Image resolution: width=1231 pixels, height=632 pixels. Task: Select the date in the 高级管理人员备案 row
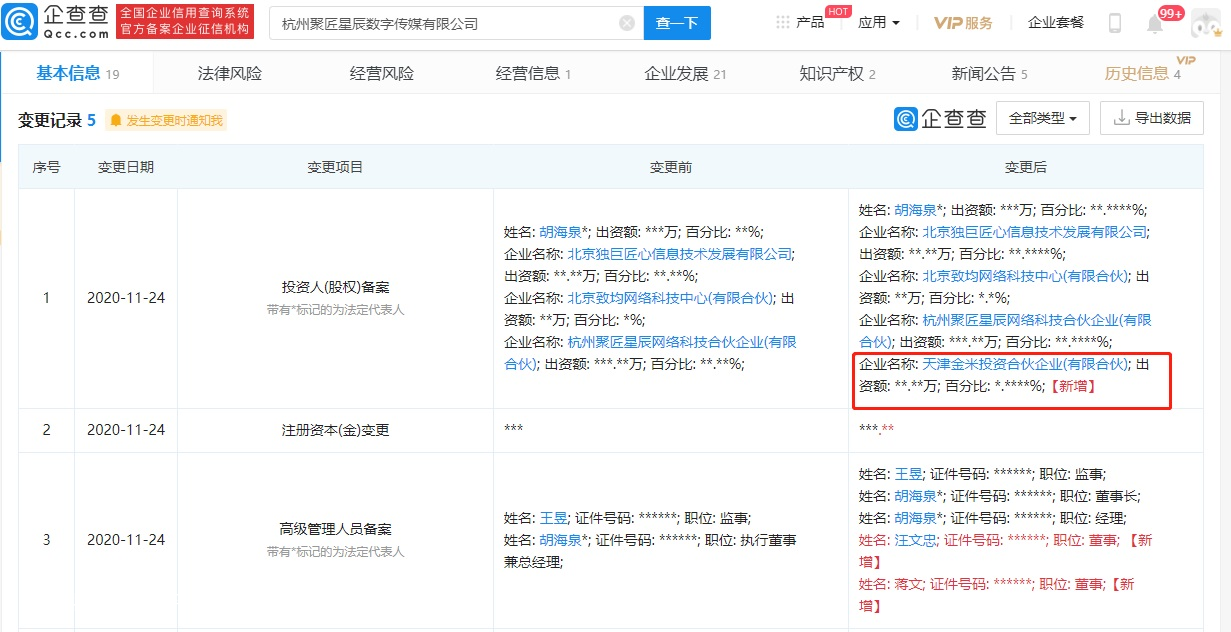tap(126, 540)
